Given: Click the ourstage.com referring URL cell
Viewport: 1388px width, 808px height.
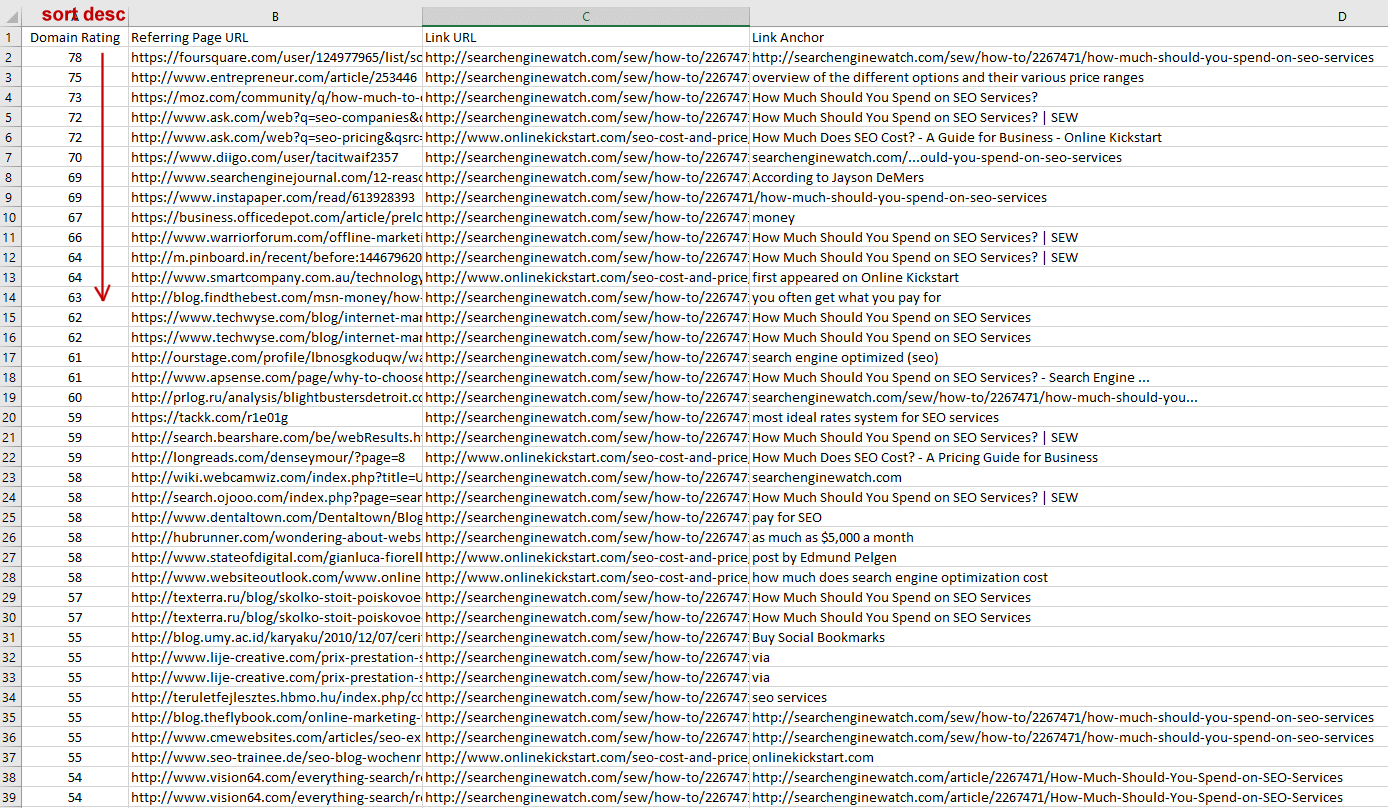Looking at the screenshot, I should click(x=275, y=357).
